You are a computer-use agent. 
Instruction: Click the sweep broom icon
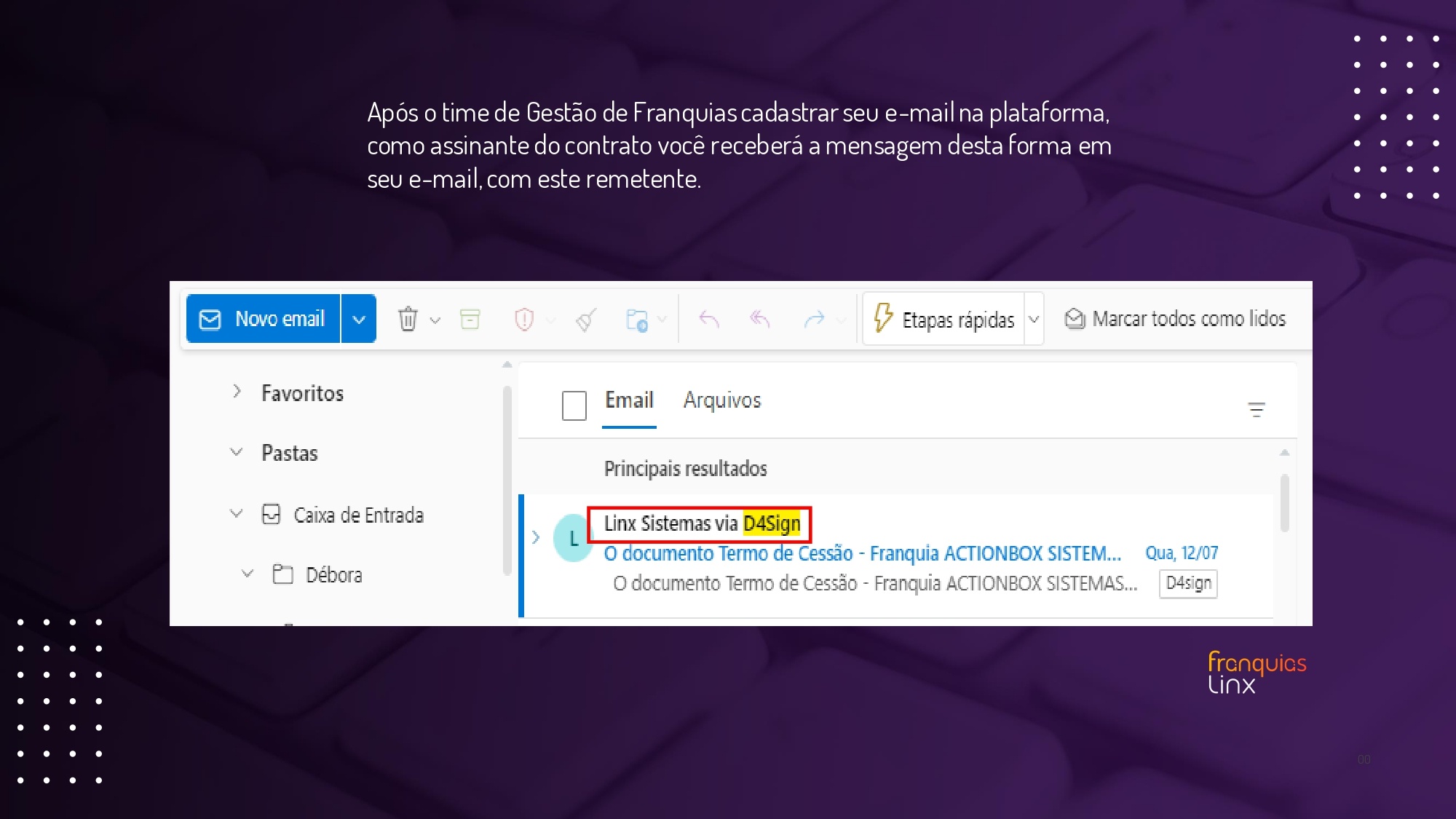click(586, 319)
